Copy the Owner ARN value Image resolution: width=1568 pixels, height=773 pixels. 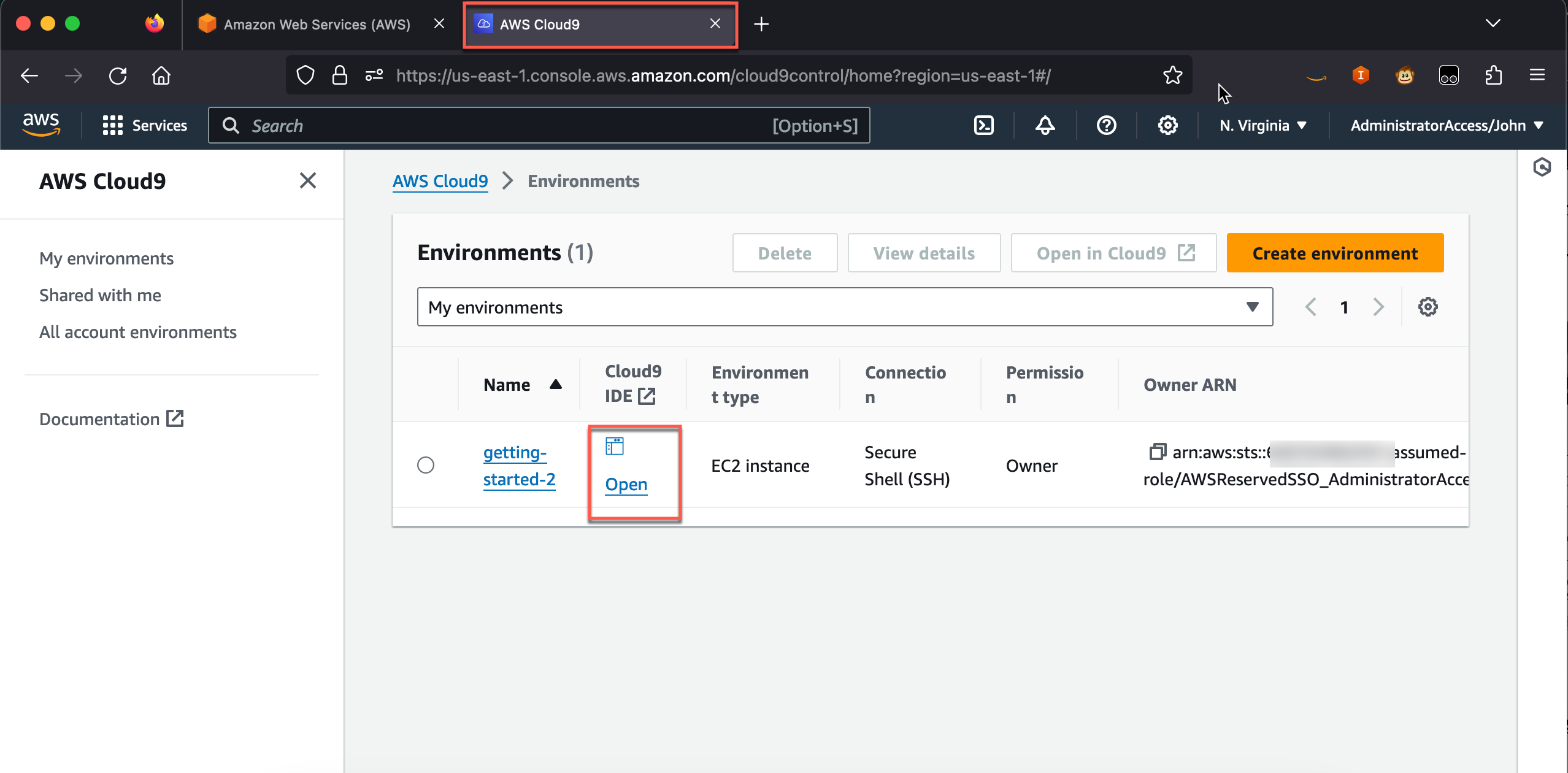click(1157, 452)
